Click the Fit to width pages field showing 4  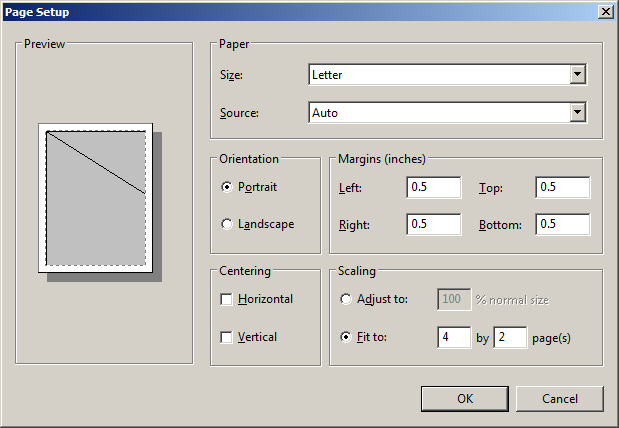click(454, 337)
